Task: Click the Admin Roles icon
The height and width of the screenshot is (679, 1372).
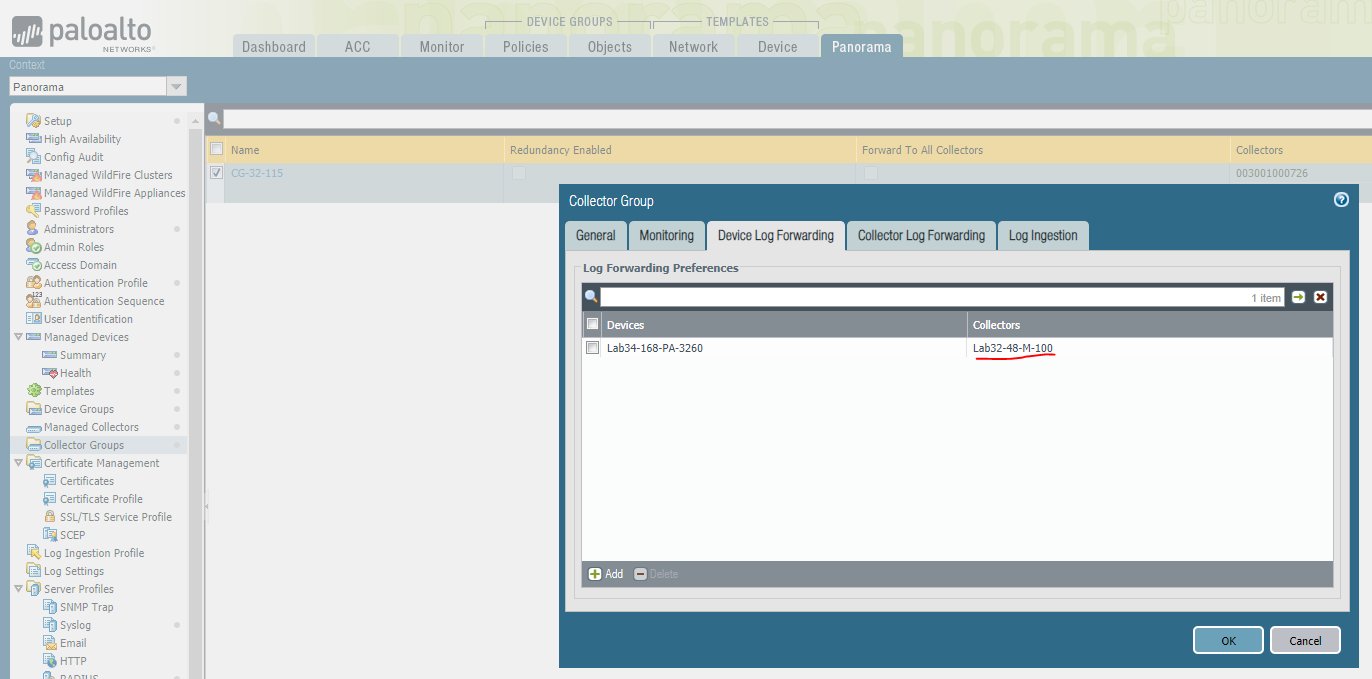Action: tap(34, 247)
